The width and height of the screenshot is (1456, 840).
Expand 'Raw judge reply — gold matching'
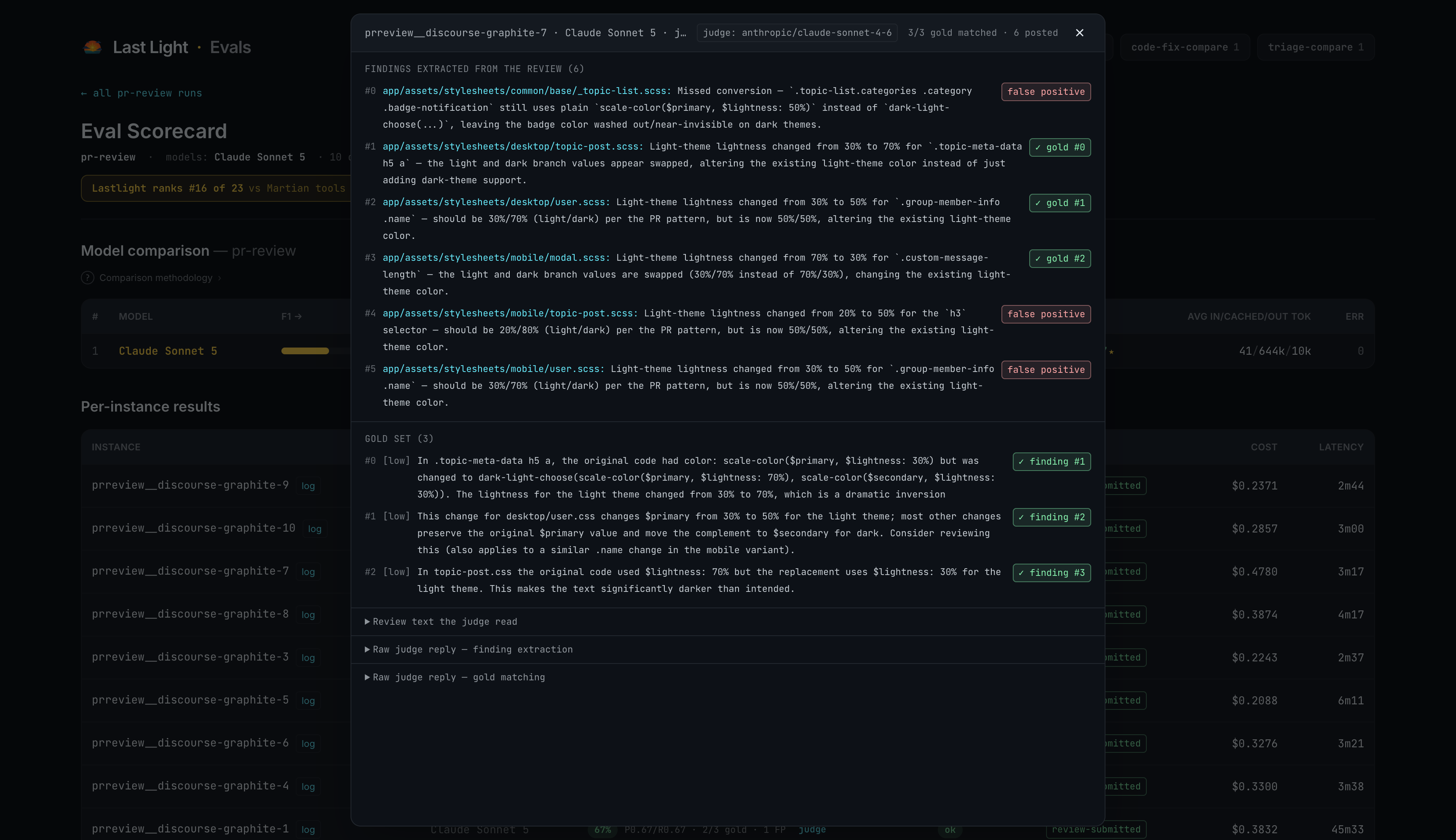click(x=455, y=677)
